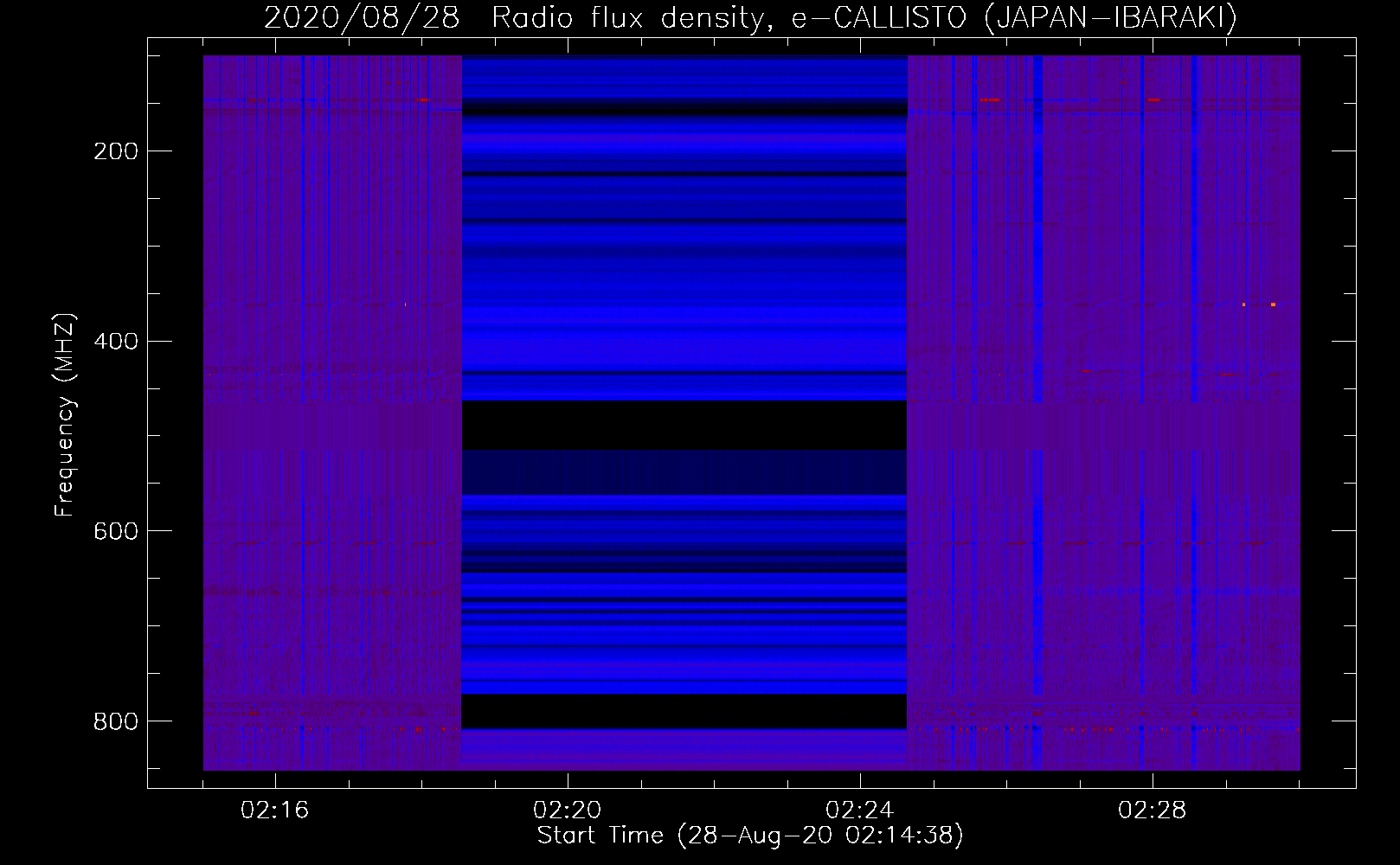Select the 400 frequency tick label
Image resolution: width=1400 pixels, height=865 pixels.
[116, 342]
